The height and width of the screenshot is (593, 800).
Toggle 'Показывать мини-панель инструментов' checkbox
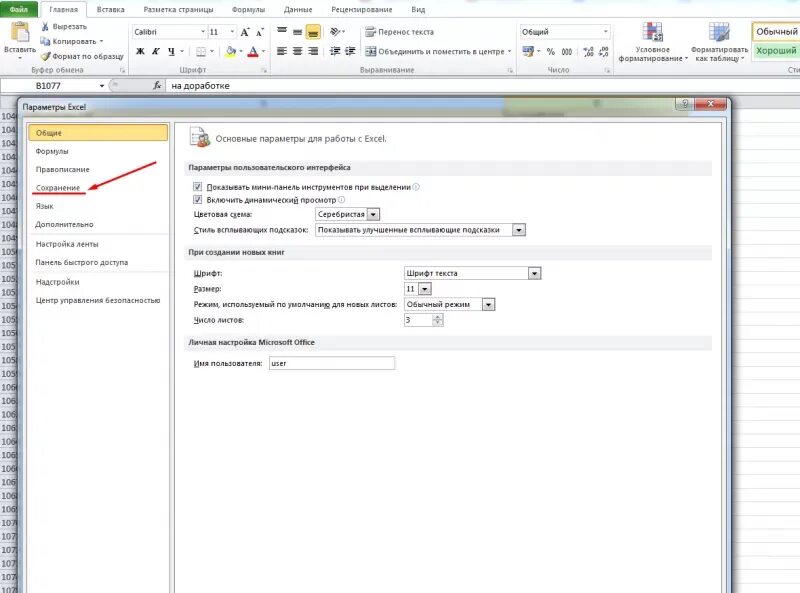click(197, 187)
